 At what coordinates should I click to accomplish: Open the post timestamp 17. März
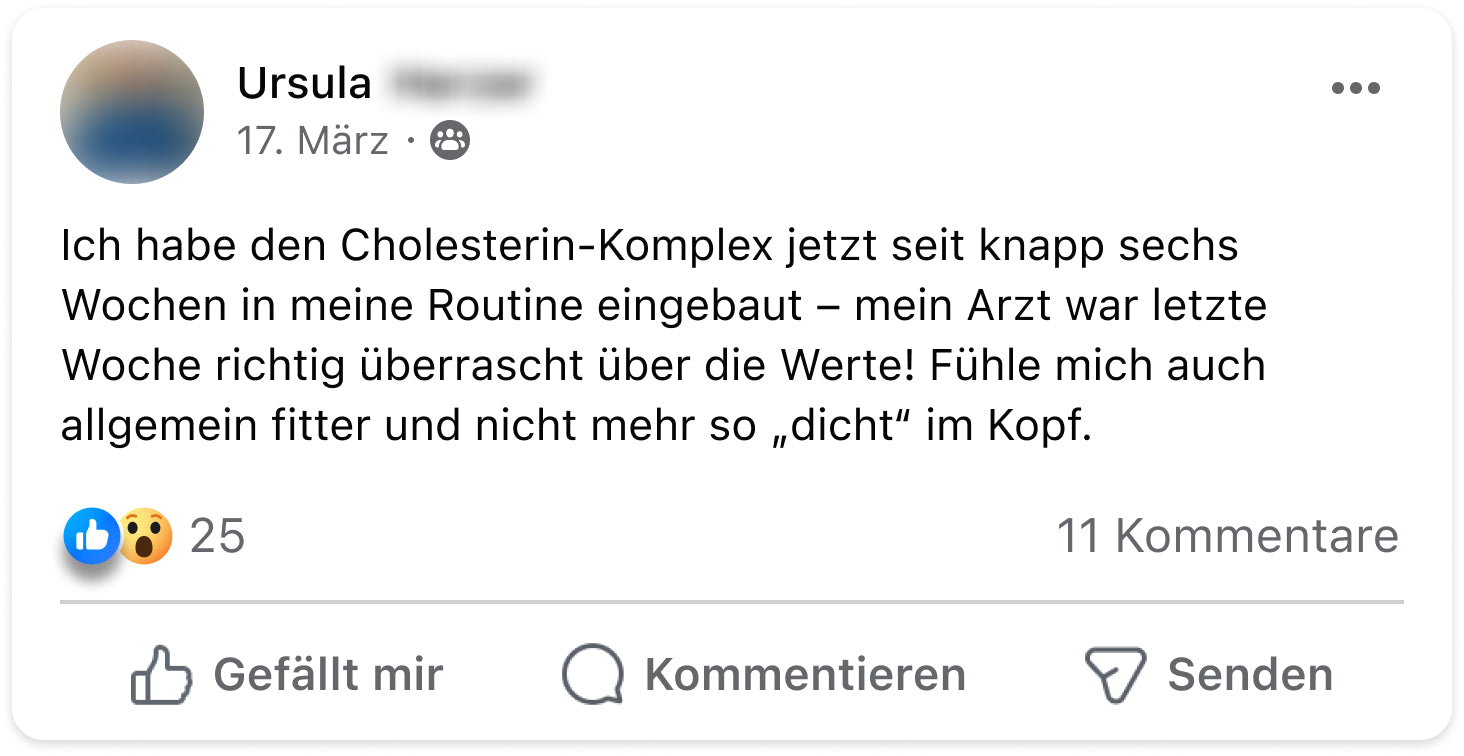(x=312, y=142)
